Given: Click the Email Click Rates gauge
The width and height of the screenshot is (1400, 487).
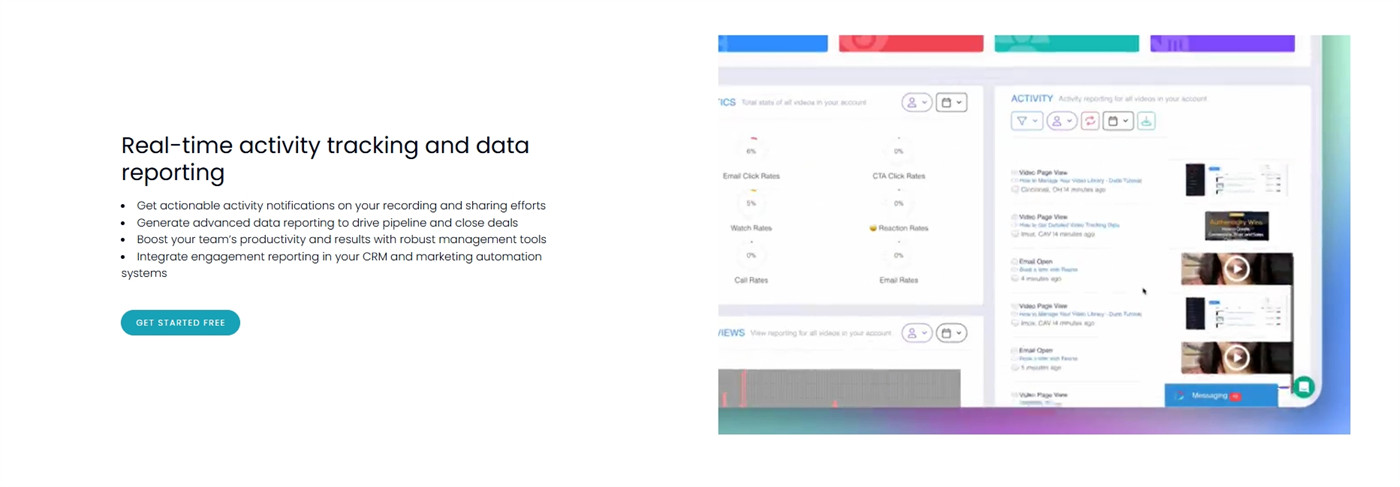Looking at the screenshot, I should [x=751, y=150].
